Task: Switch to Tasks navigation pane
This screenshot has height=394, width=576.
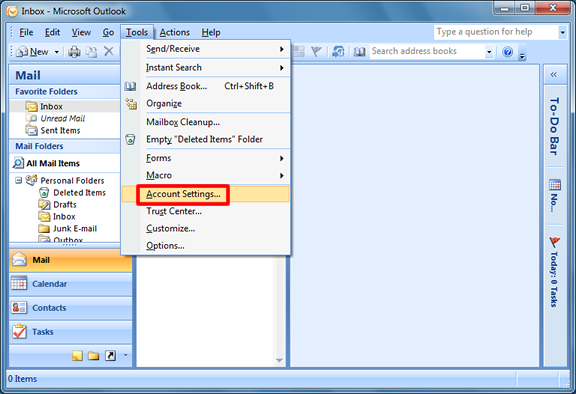Action: [71, 332]
